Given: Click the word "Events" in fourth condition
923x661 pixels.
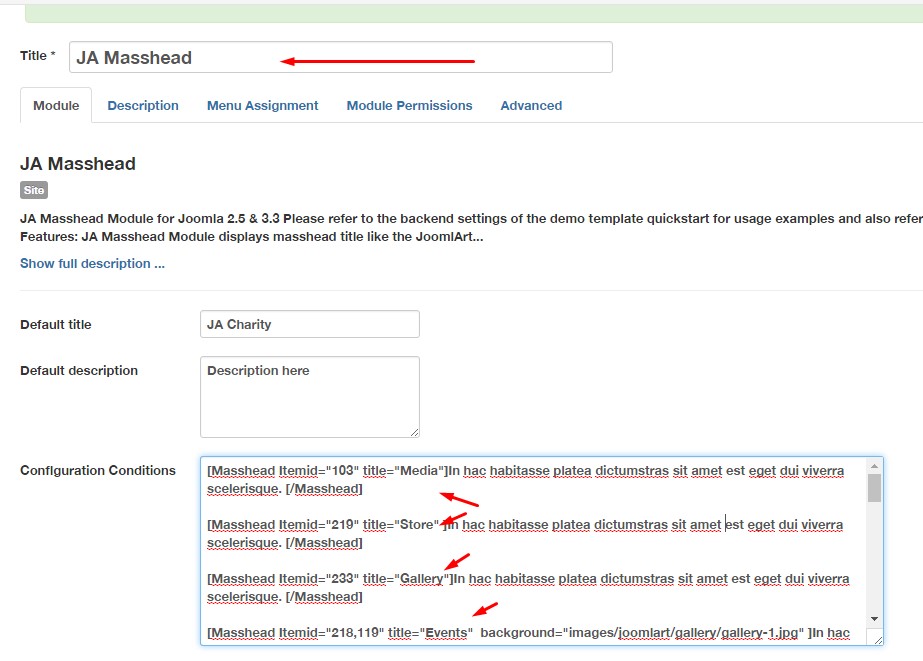Looking at the screenshot, I should click(446, 633).
